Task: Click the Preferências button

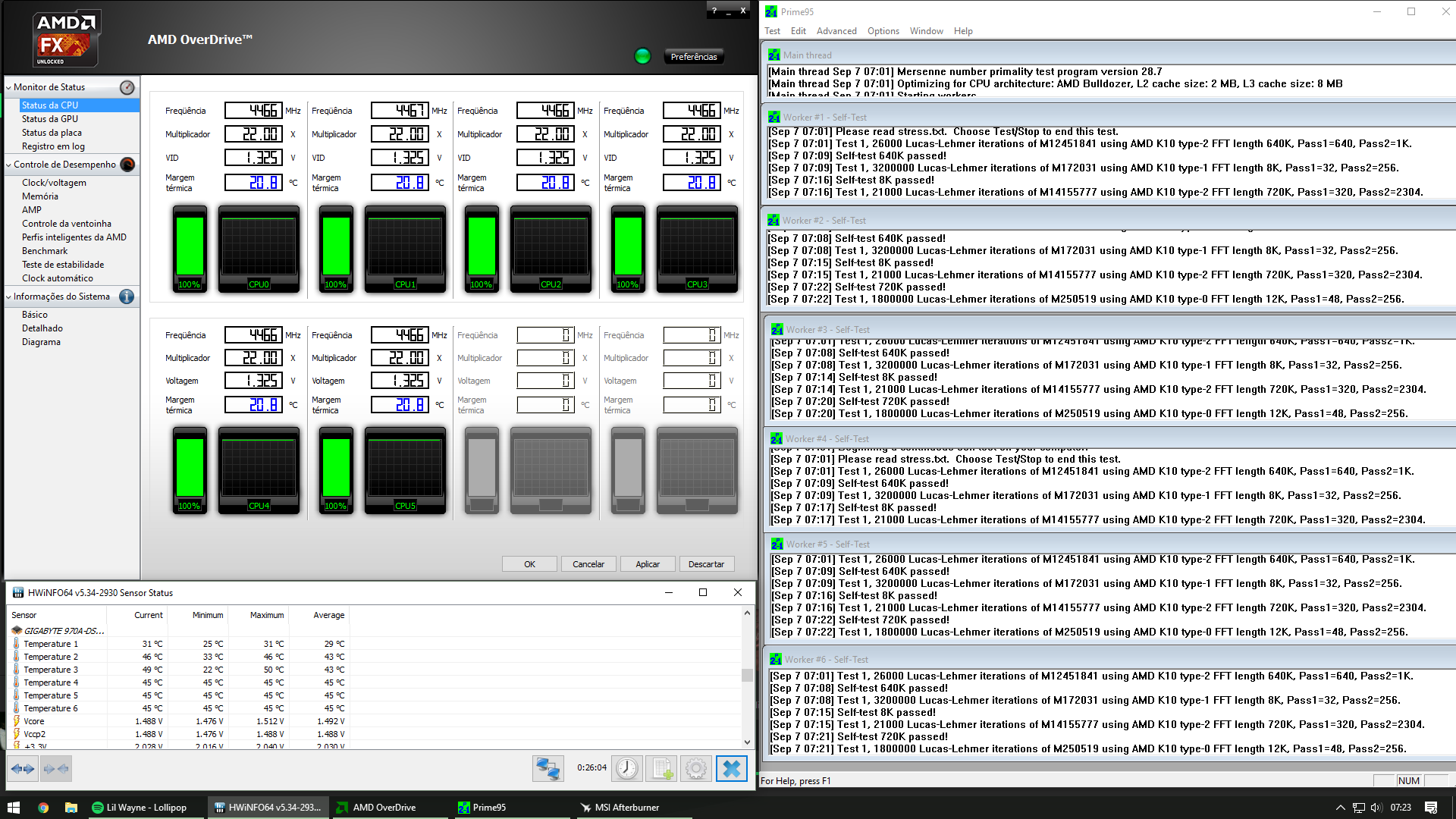Action: [x=694, y=57]
